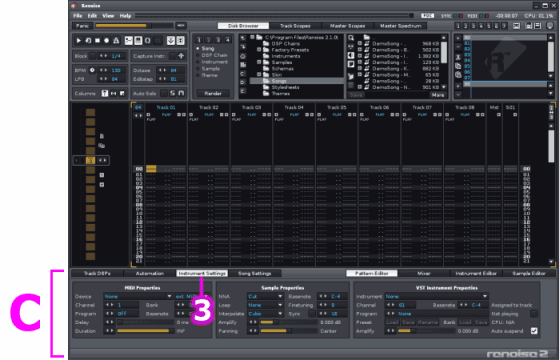Select the Song radio button
The image size is (560, 360).
pyautogui.click(x=198, y=48)
